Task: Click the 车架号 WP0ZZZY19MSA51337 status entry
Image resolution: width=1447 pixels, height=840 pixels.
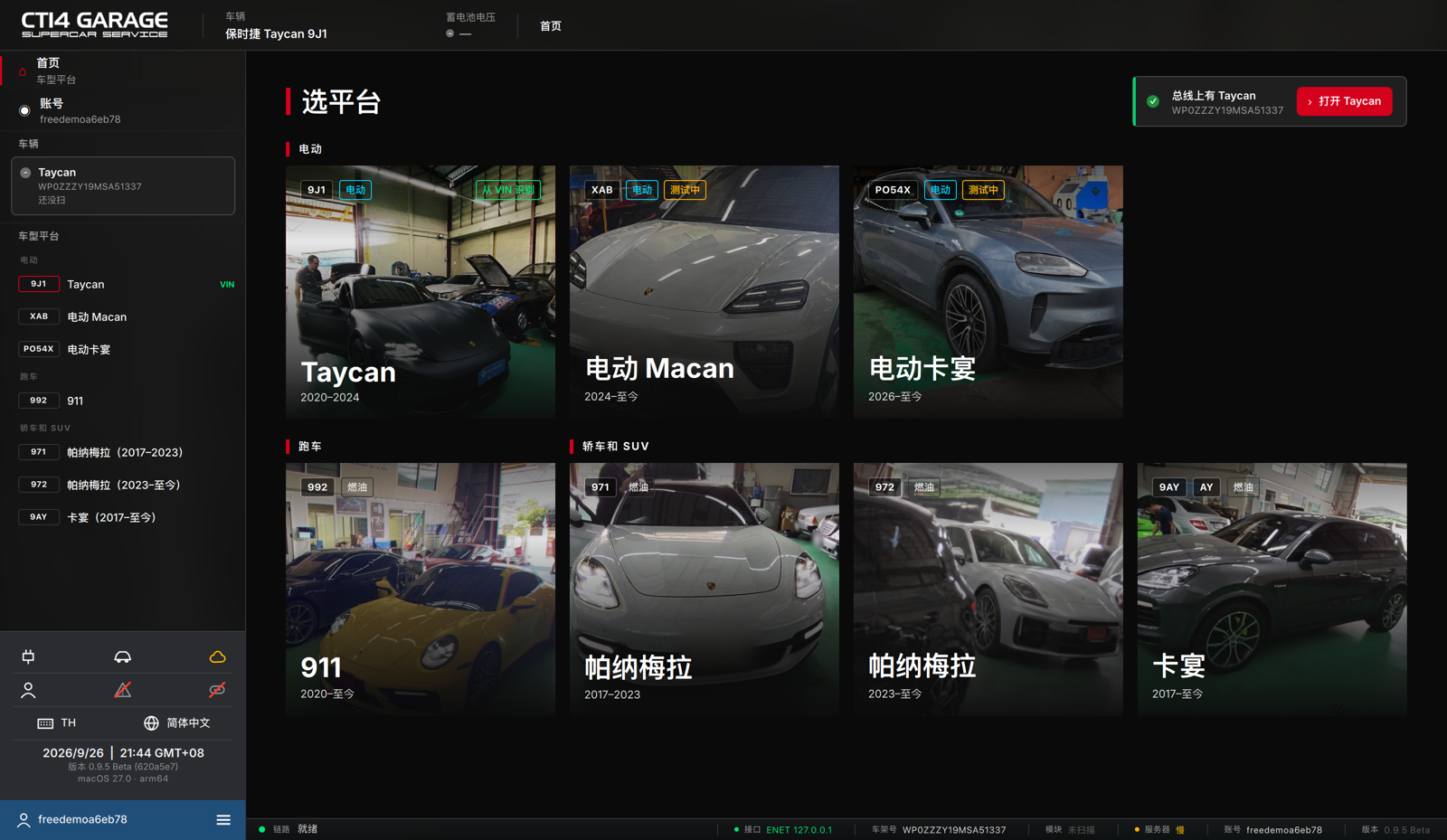Action: click(x=939, y=829)
